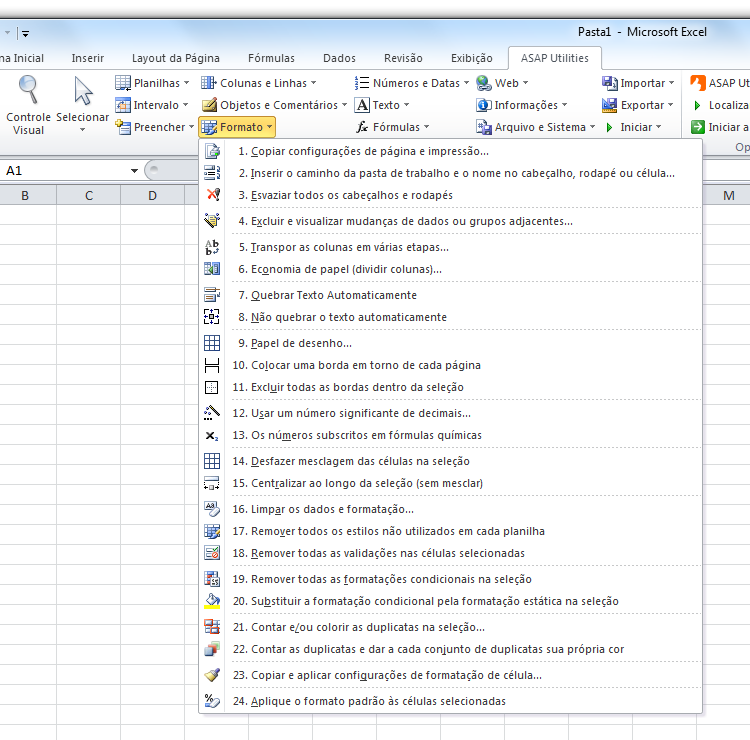Open the ribbon Fórmulas dropdown in ASAP group

point(392,127)
